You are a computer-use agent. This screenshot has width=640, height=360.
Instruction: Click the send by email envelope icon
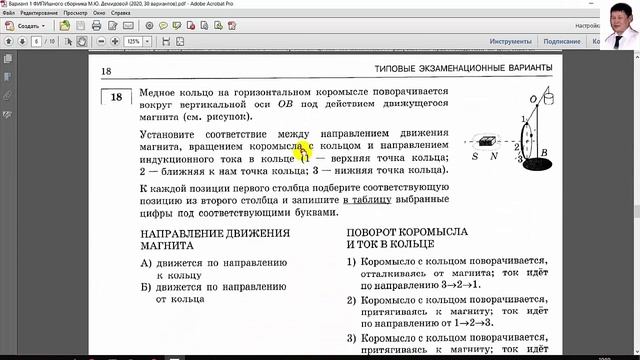pos(128,26)
